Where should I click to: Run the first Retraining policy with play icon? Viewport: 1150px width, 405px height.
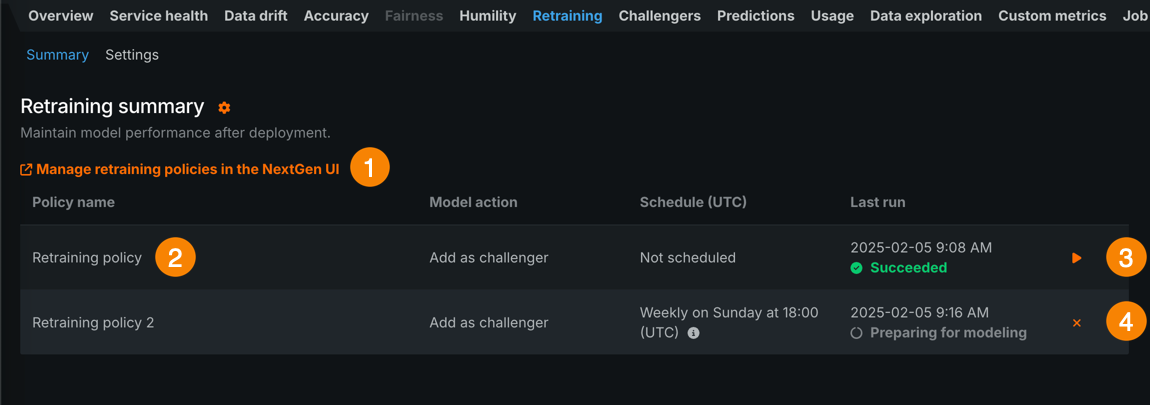coord(1077,258)
